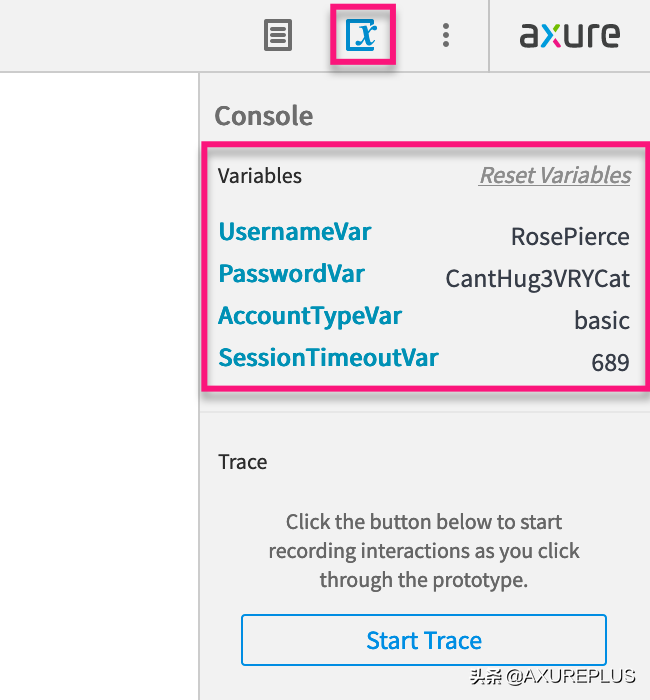Select the SessionTimeoutVar variable name
The width and height of the screenshot is (650, 700).
point(328,358)
